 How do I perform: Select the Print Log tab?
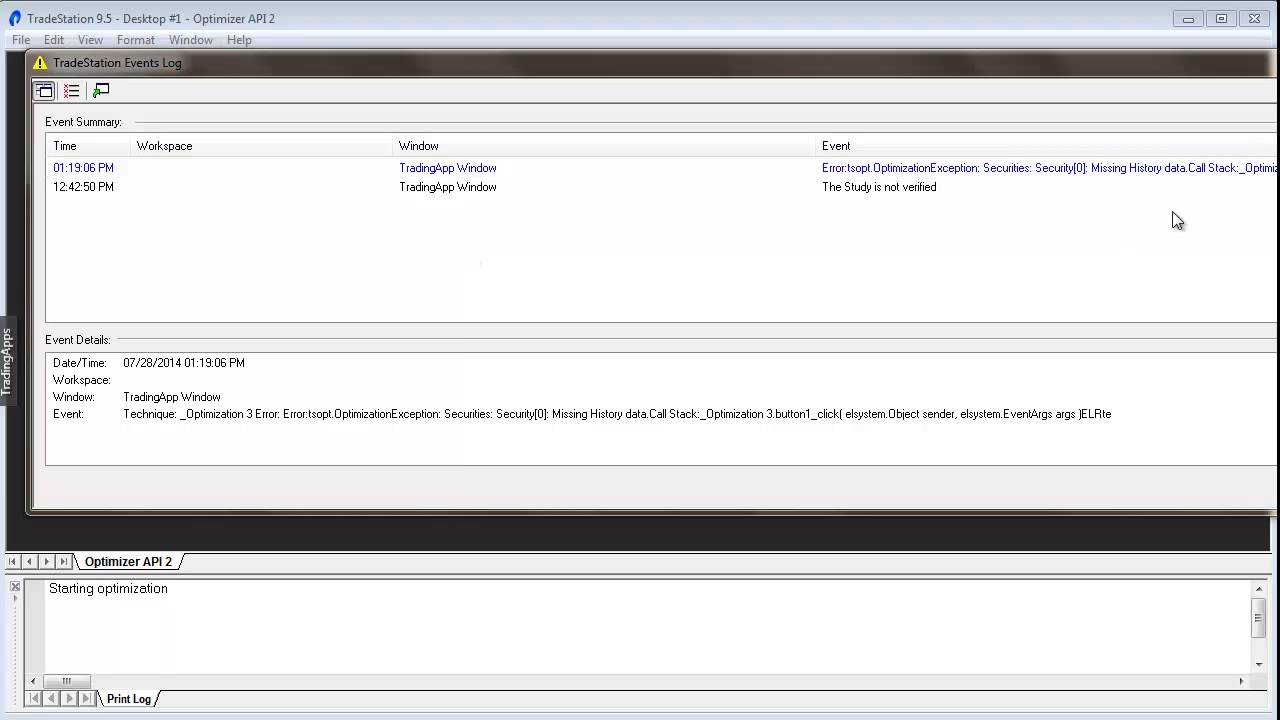tap(129, 699)
